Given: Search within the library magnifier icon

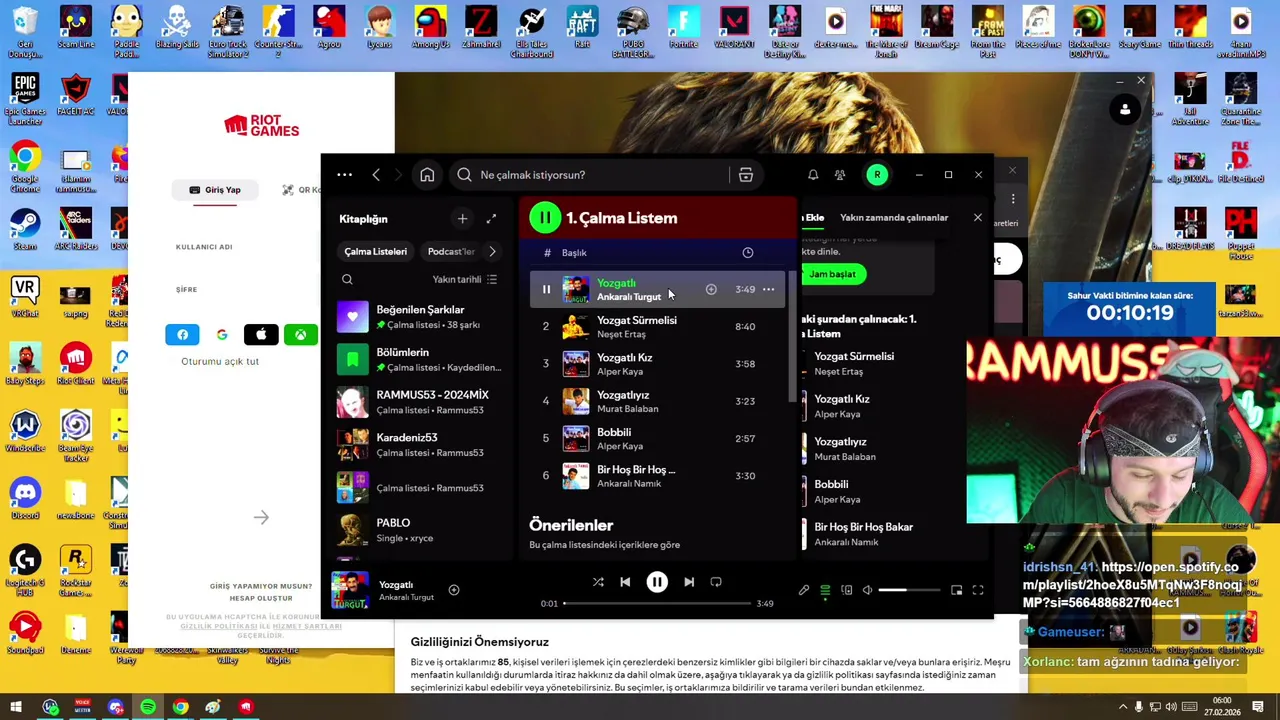Looking at the screenshot, I should pos(347,280).
